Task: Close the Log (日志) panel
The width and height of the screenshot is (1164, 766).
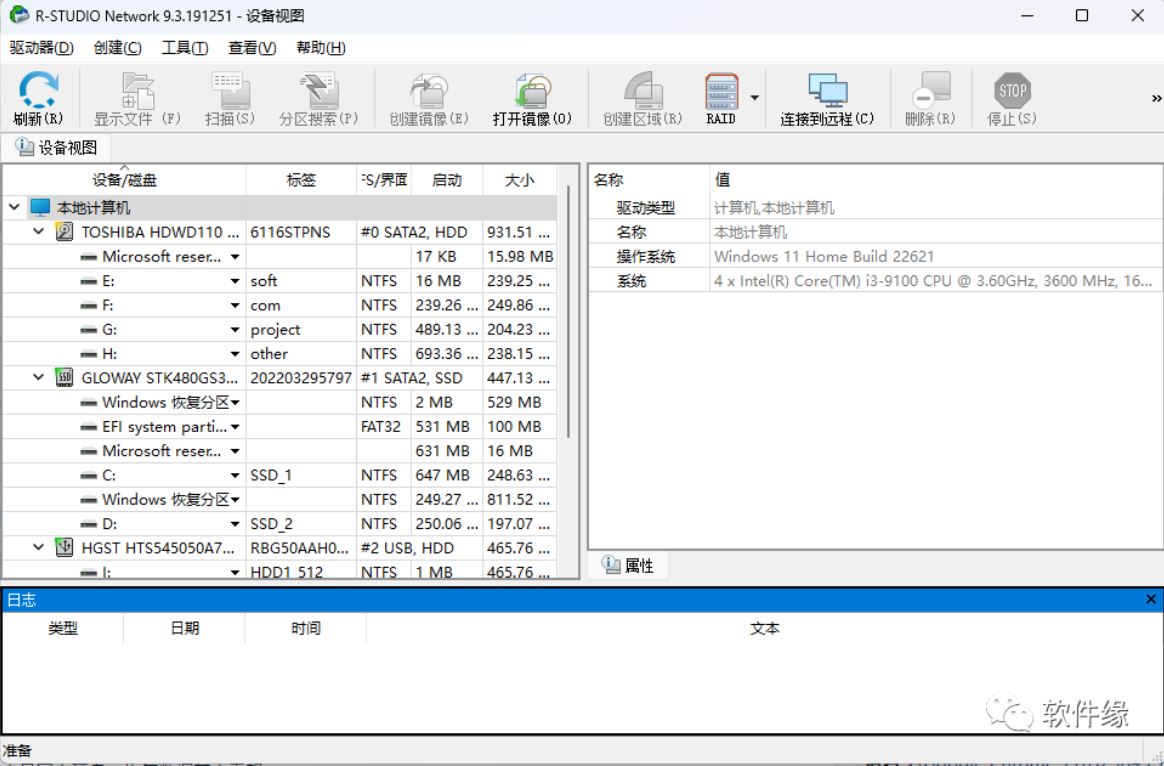Action: pos(1151,599)
